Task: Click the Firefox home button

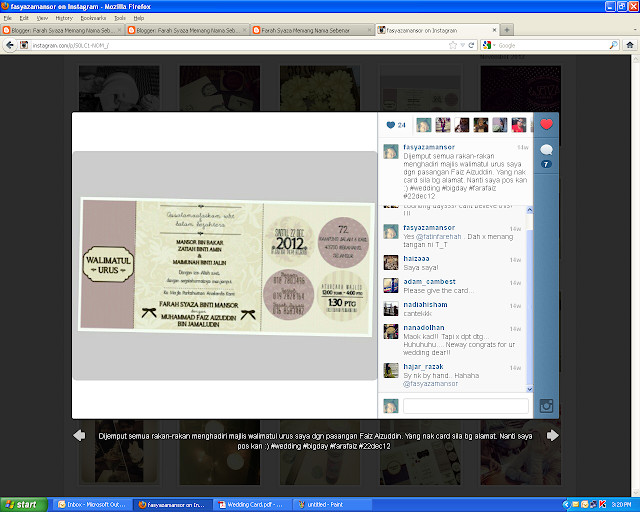Action: [x=630, y=45]
